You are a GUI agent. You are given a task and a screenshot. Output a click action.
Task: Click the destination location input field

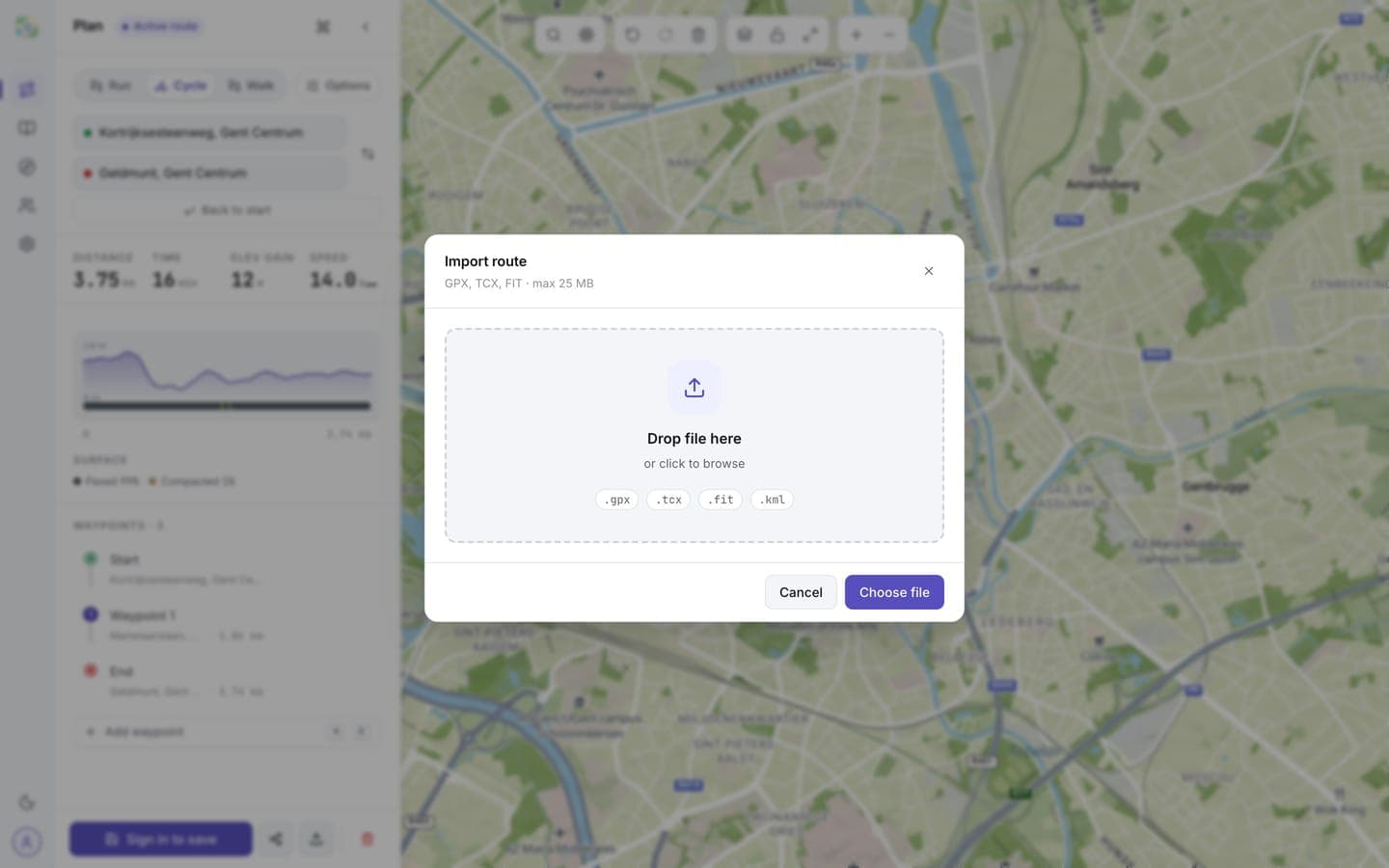click(209, 173)
